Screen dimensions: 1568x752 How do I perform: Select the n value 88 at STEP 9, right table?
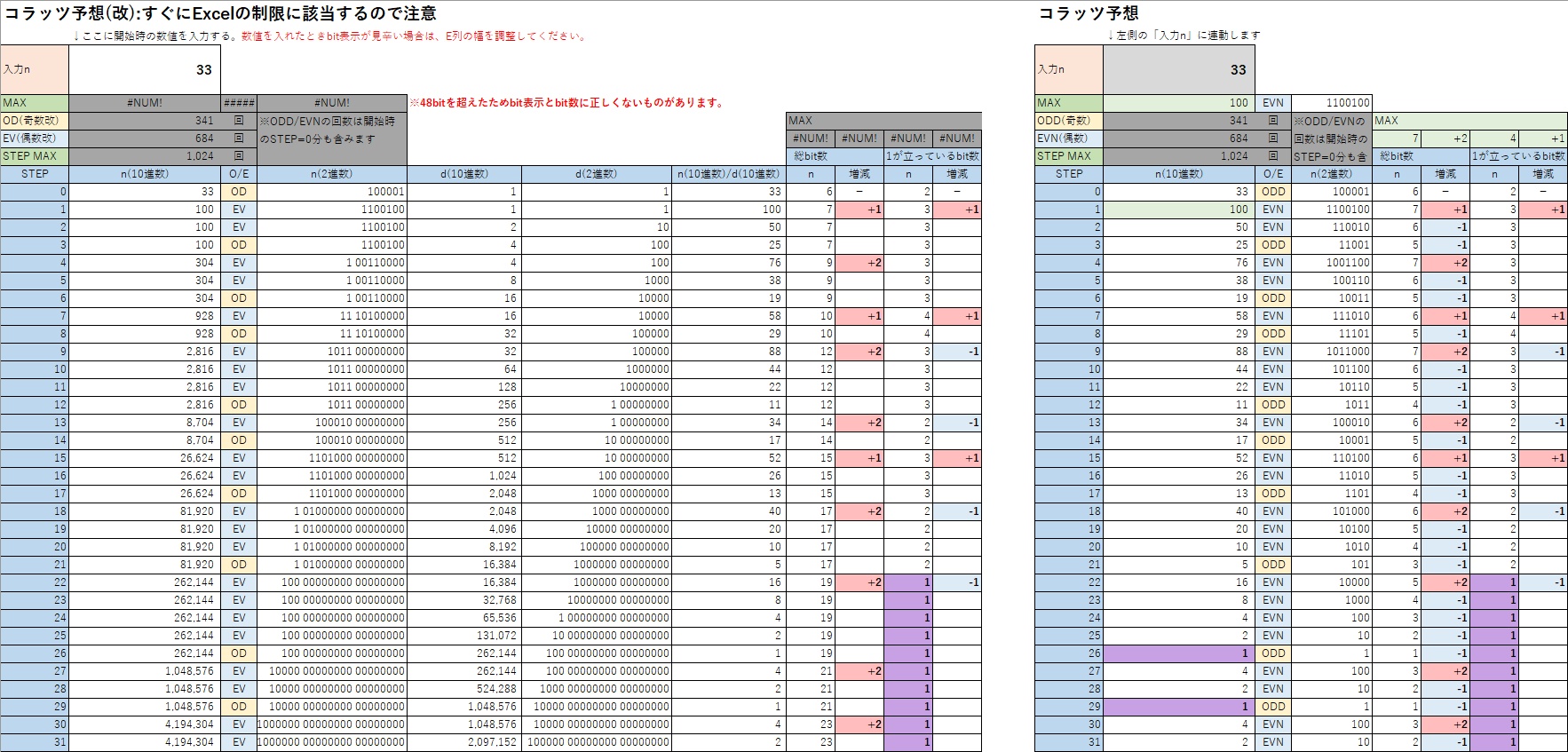coord(1179,352)
